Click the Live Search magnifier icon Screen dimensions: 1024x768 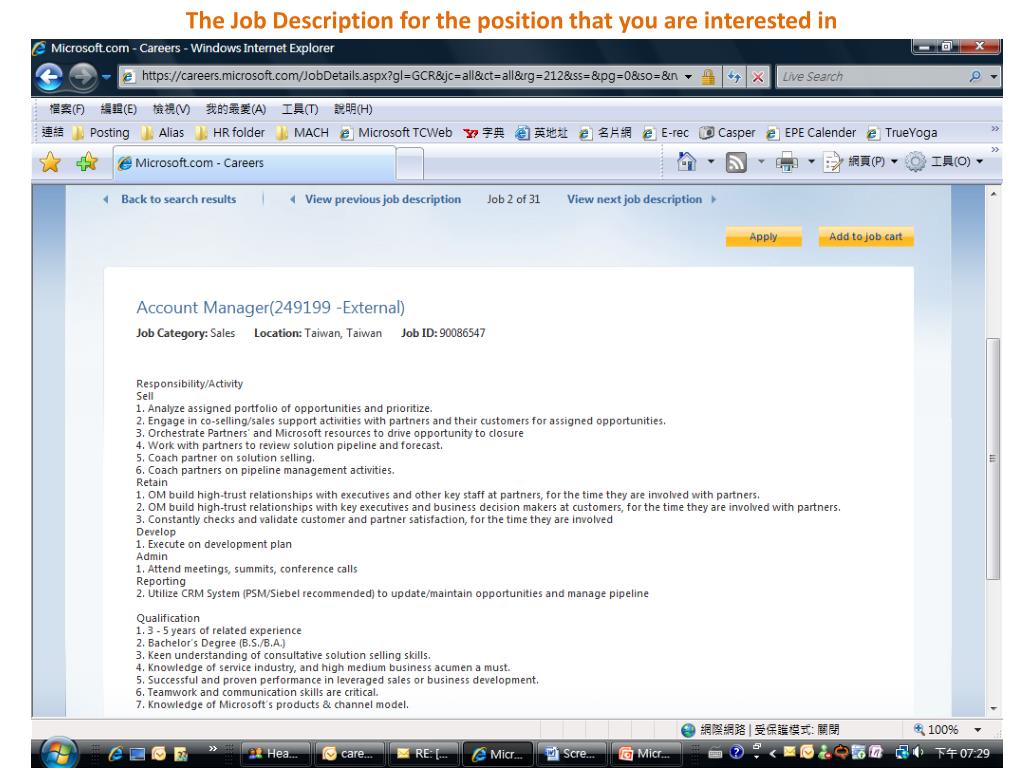coord(975,76)
